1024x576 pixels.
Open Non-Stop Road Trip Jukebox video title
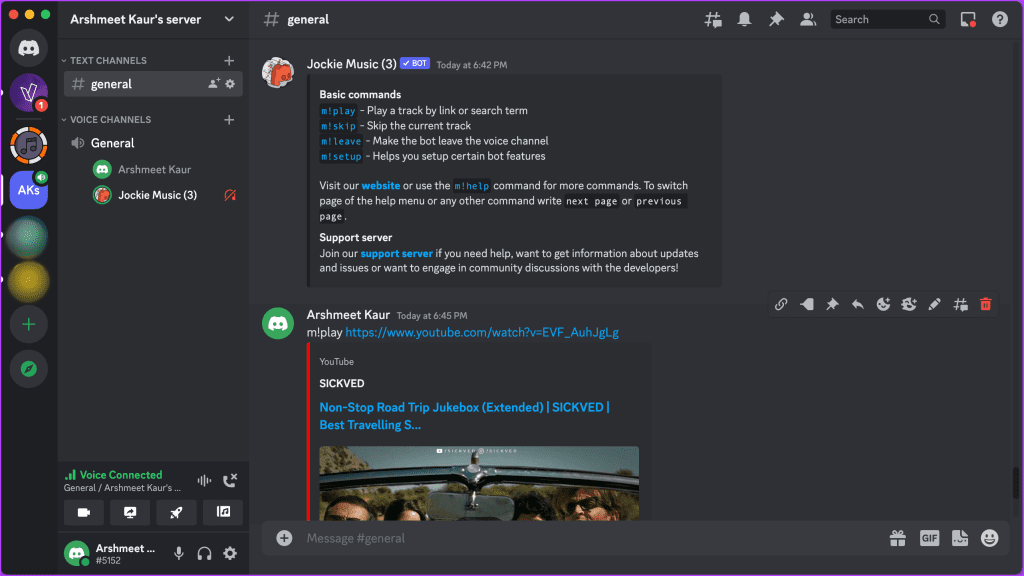(x=464, y=416)
